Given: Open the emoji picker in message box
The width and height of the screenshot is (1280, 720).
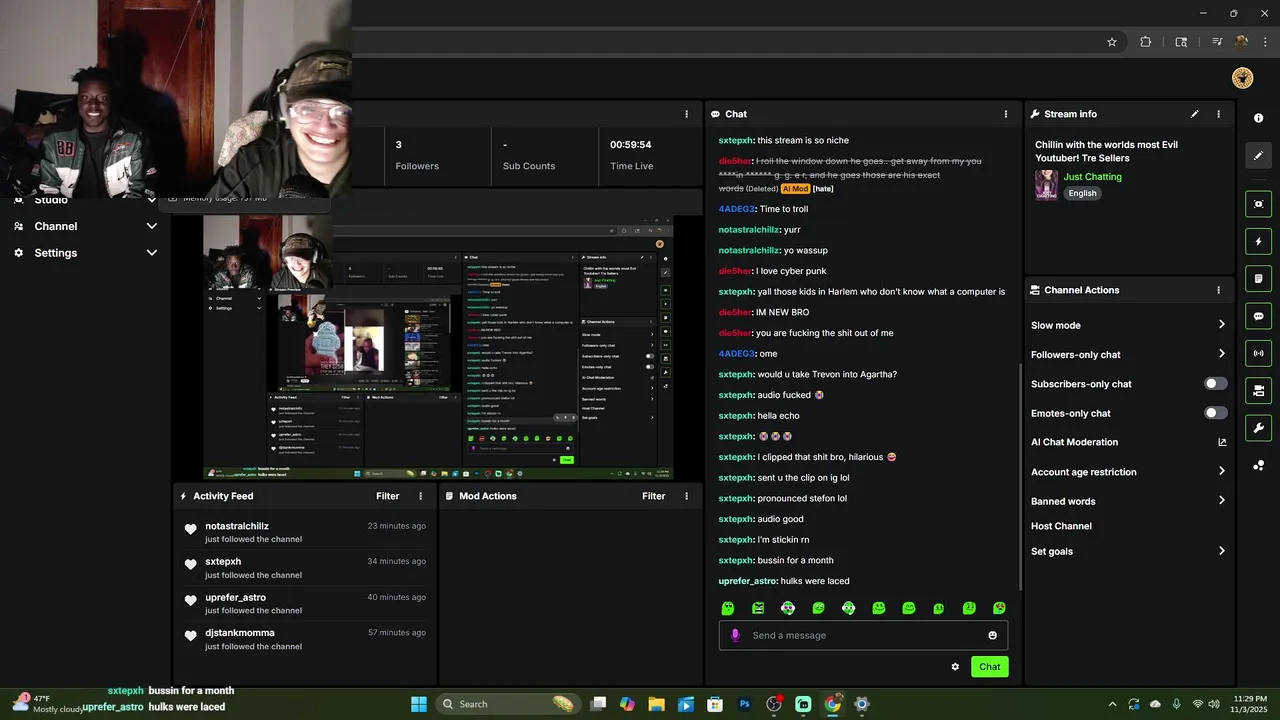Looking at the screenshot, I should [x=992, y=635].
